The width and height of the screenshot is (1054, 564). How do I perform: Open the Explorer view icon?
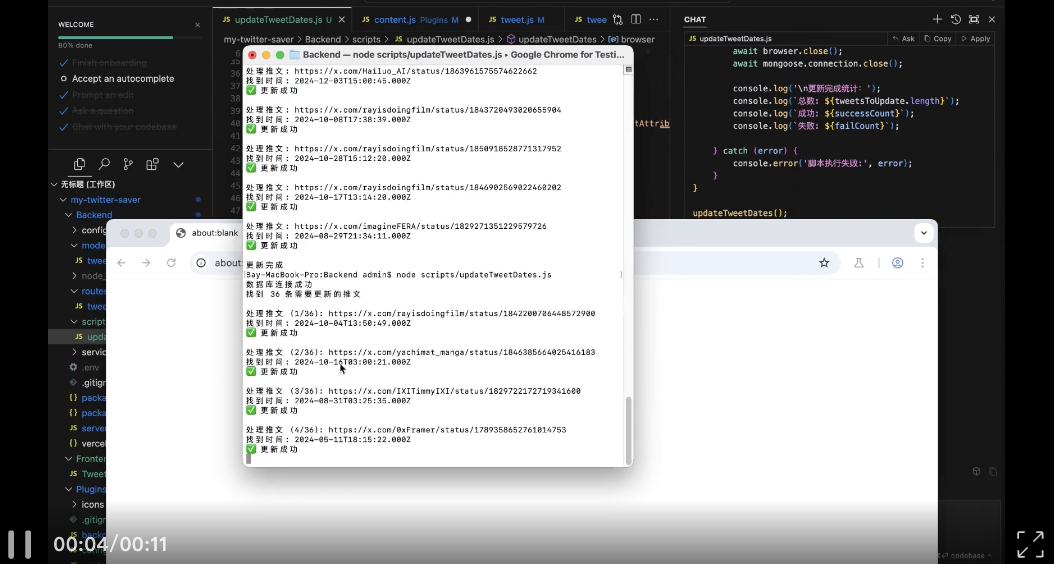click(x=79, y=164)
